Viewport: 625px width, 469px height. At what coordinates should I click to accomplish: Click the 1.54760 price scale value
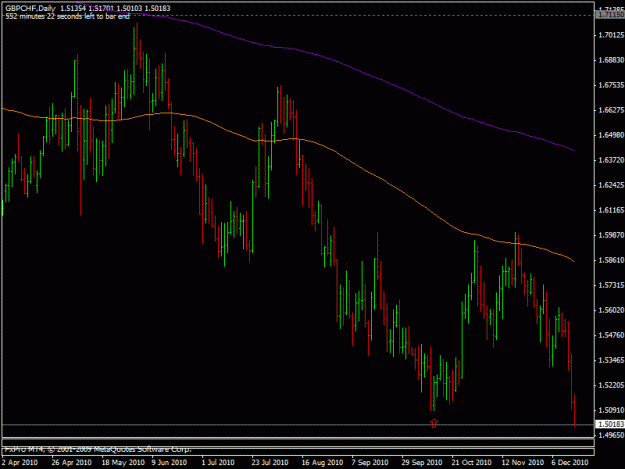point(611,335)
